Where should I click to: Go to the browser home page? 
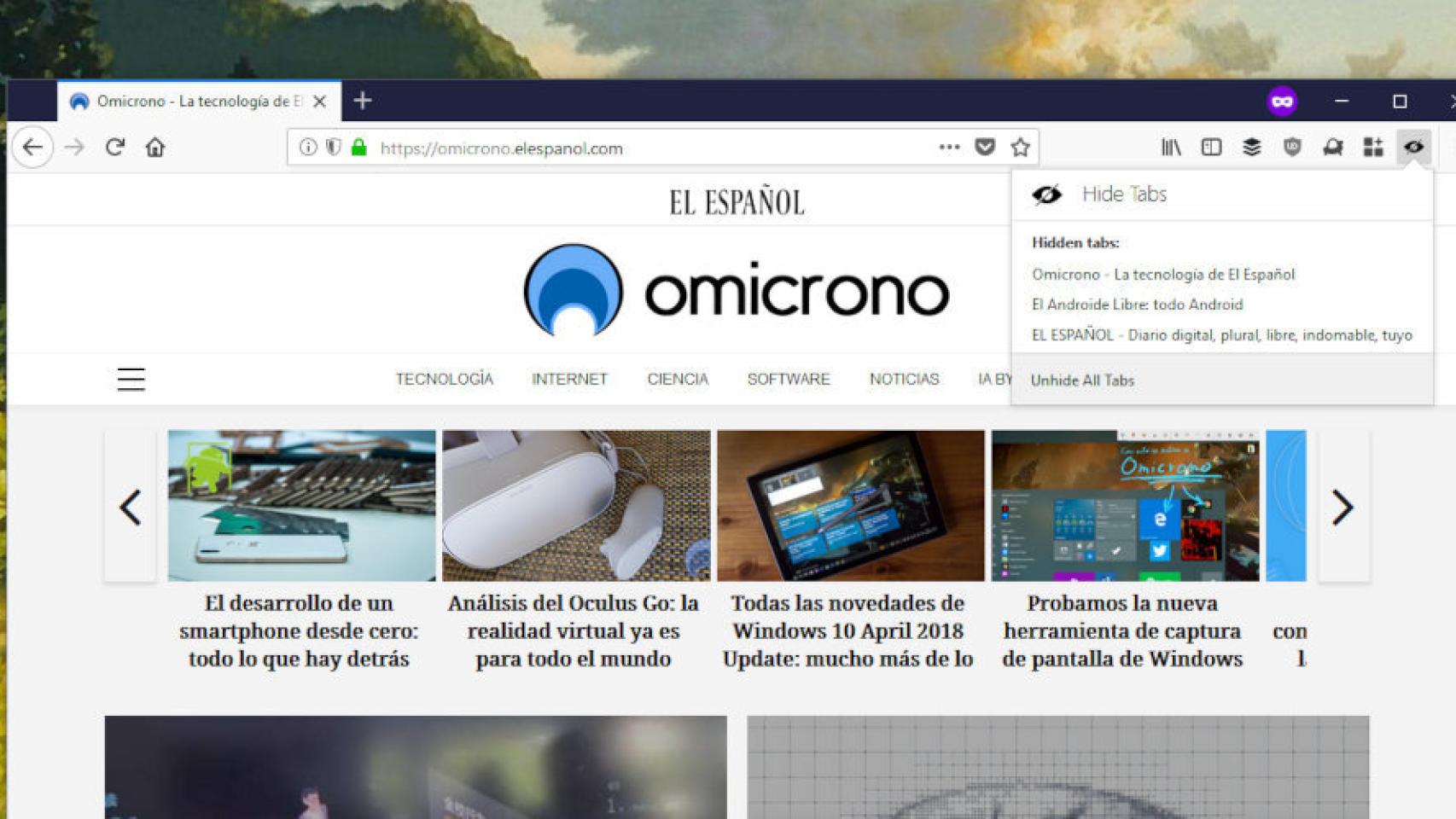click(155, 148)
